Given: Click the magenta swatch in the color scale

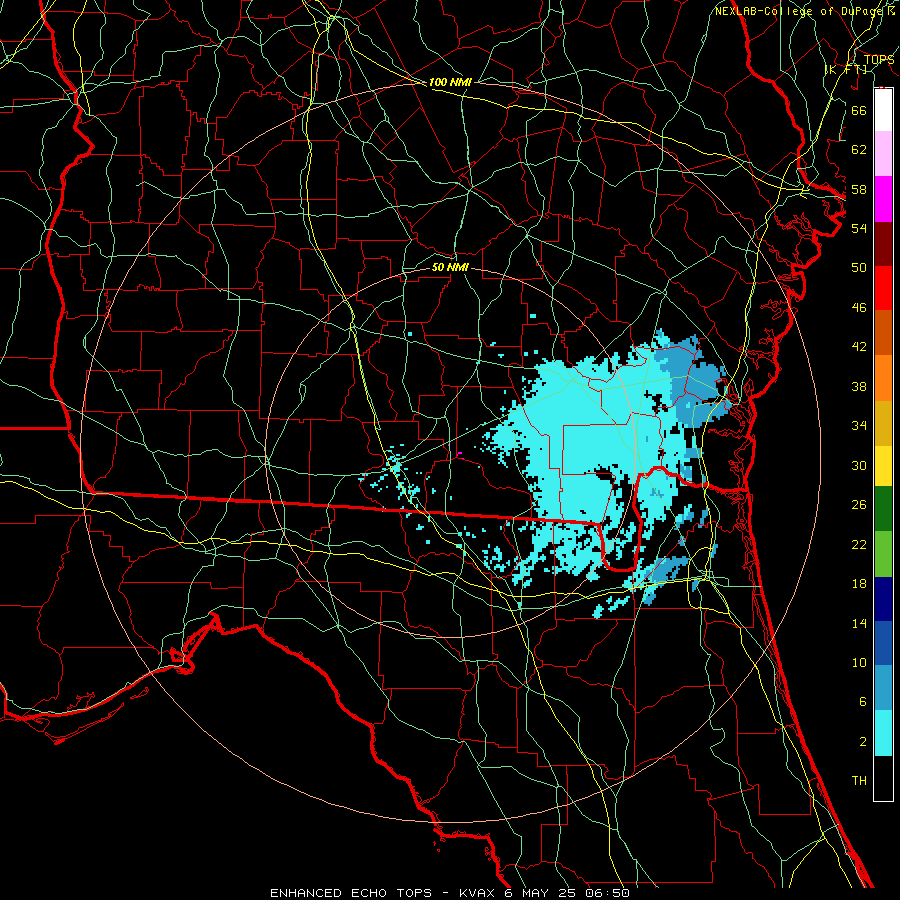Looking at the screenshot, I should tap(883, 199).
